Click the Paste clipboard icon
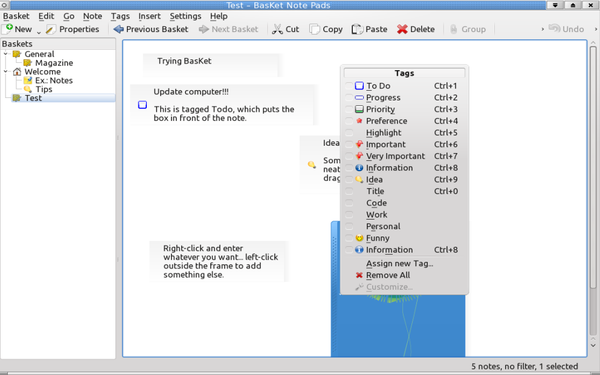This screenshot has width=600, height=375. click(x=357, y=29)
